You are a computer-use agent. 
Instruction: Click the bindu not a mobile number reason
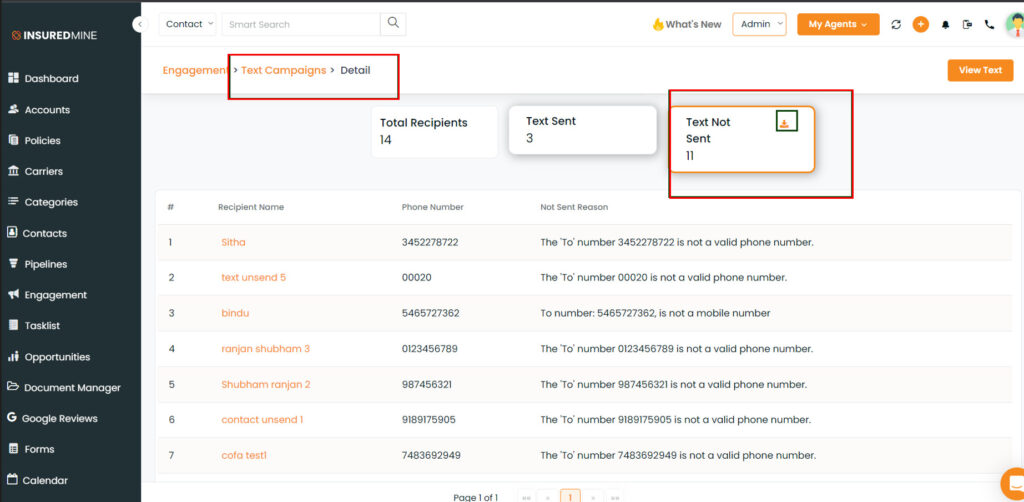pyautogui.click(x=655, y=313)
